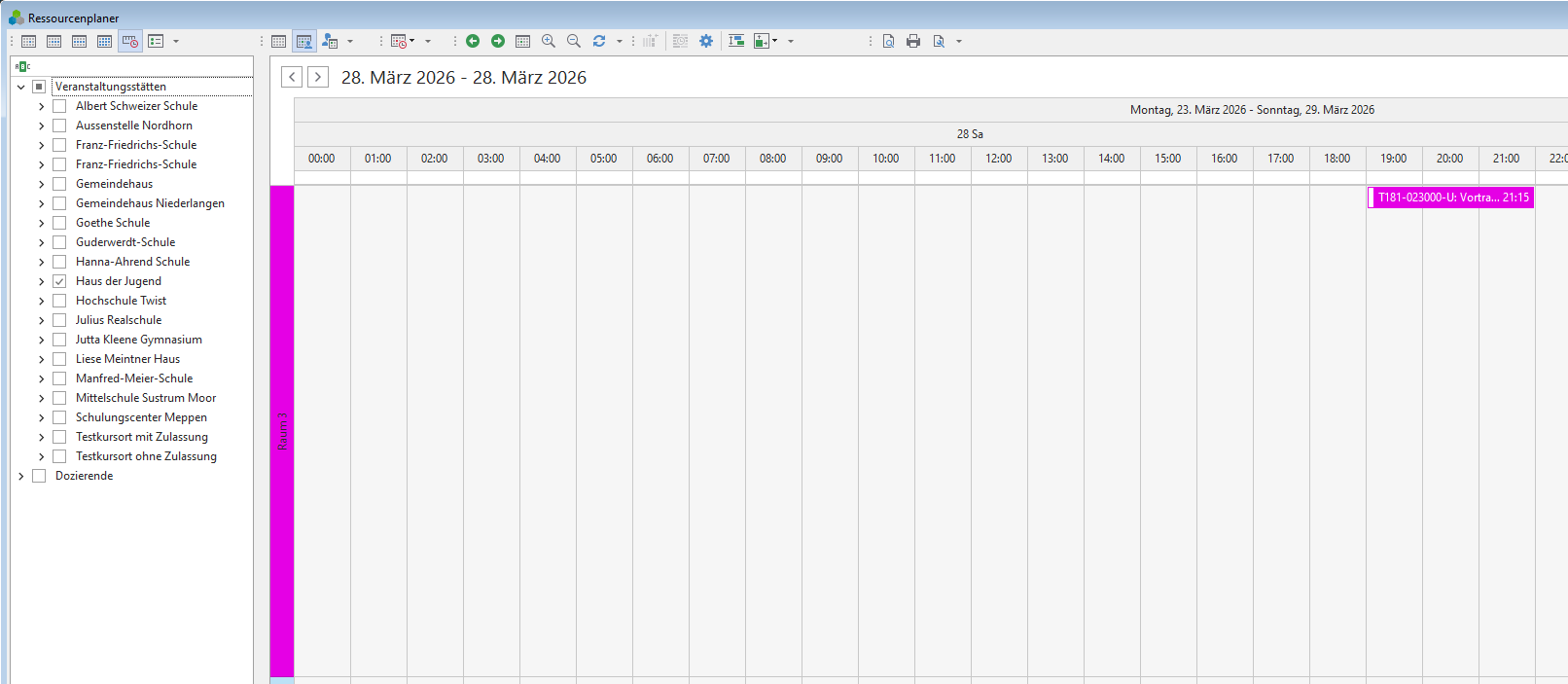Open the time scale calendar-clock dropdown icon
This screenshot has height=684, width=1568.
click(402, 41)
